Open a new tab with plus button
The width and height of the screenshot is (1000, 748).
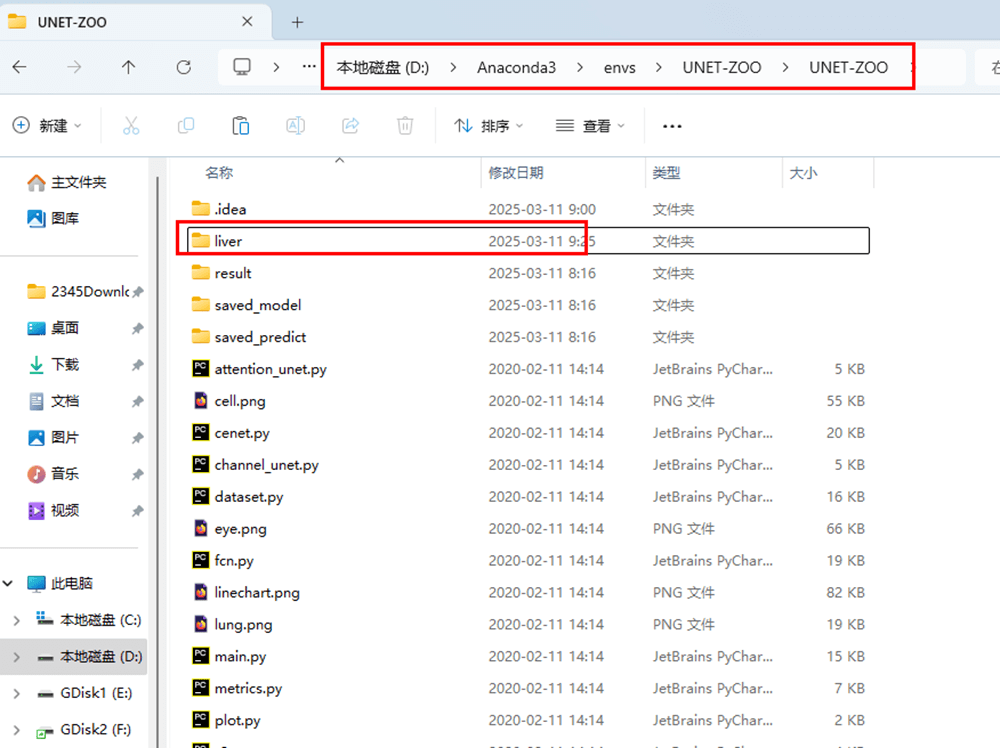point(297,22)
